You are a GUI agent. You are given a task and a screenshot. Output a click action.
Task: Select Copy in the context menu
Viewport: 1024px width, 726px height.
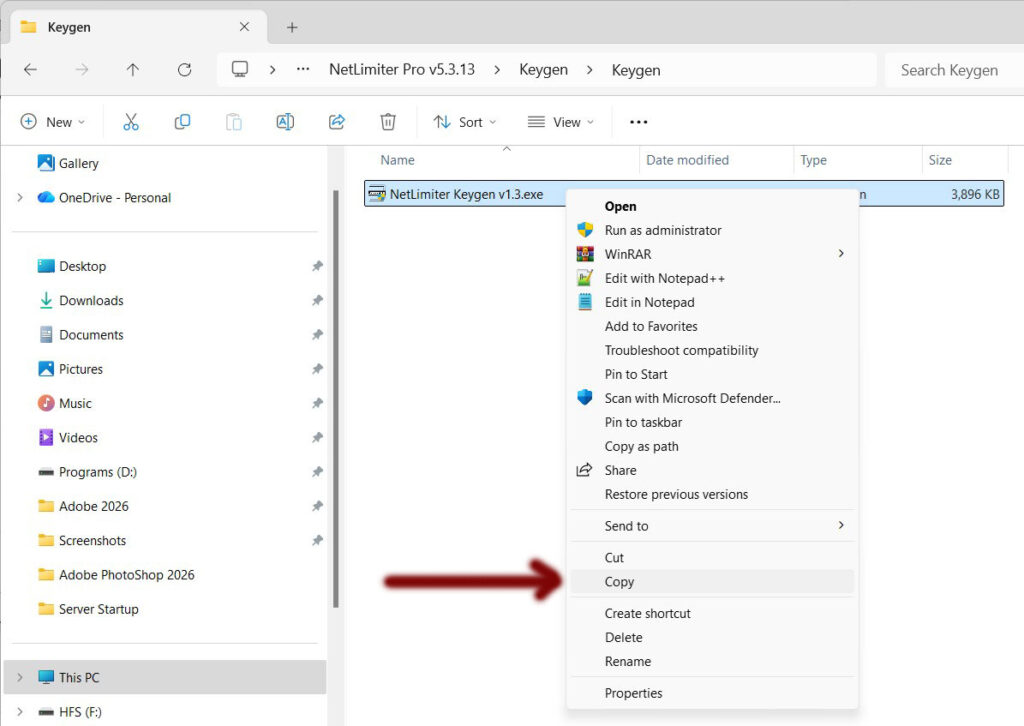tap(619, 582)
